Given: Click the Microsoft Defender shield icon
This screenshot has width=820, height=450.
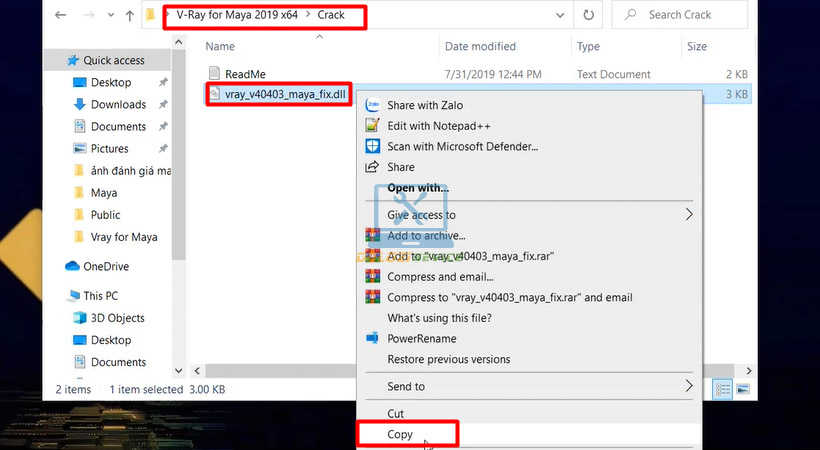Looking at the screenshot, I should point(372,146).
